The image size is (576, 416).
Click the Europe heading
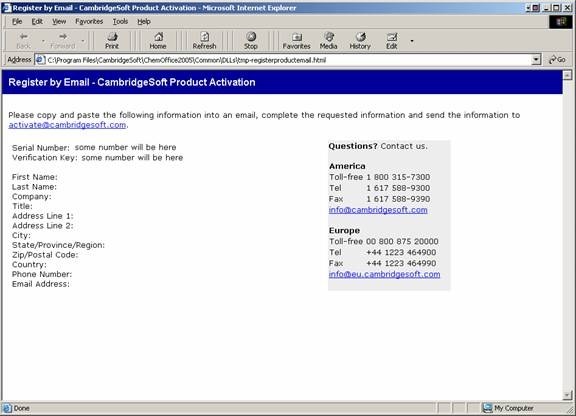(x=344, y=230)
